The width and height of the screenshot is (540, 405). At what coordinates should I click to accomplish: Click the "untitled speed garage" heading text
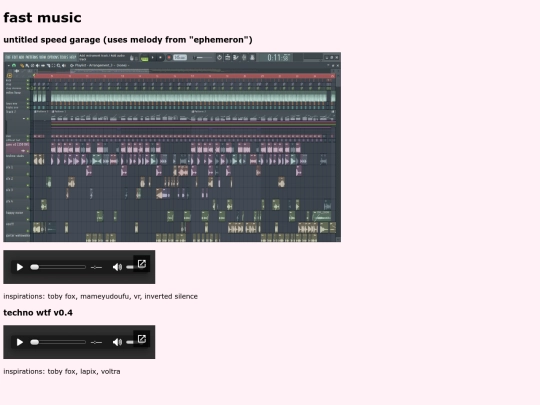[128, 40]
